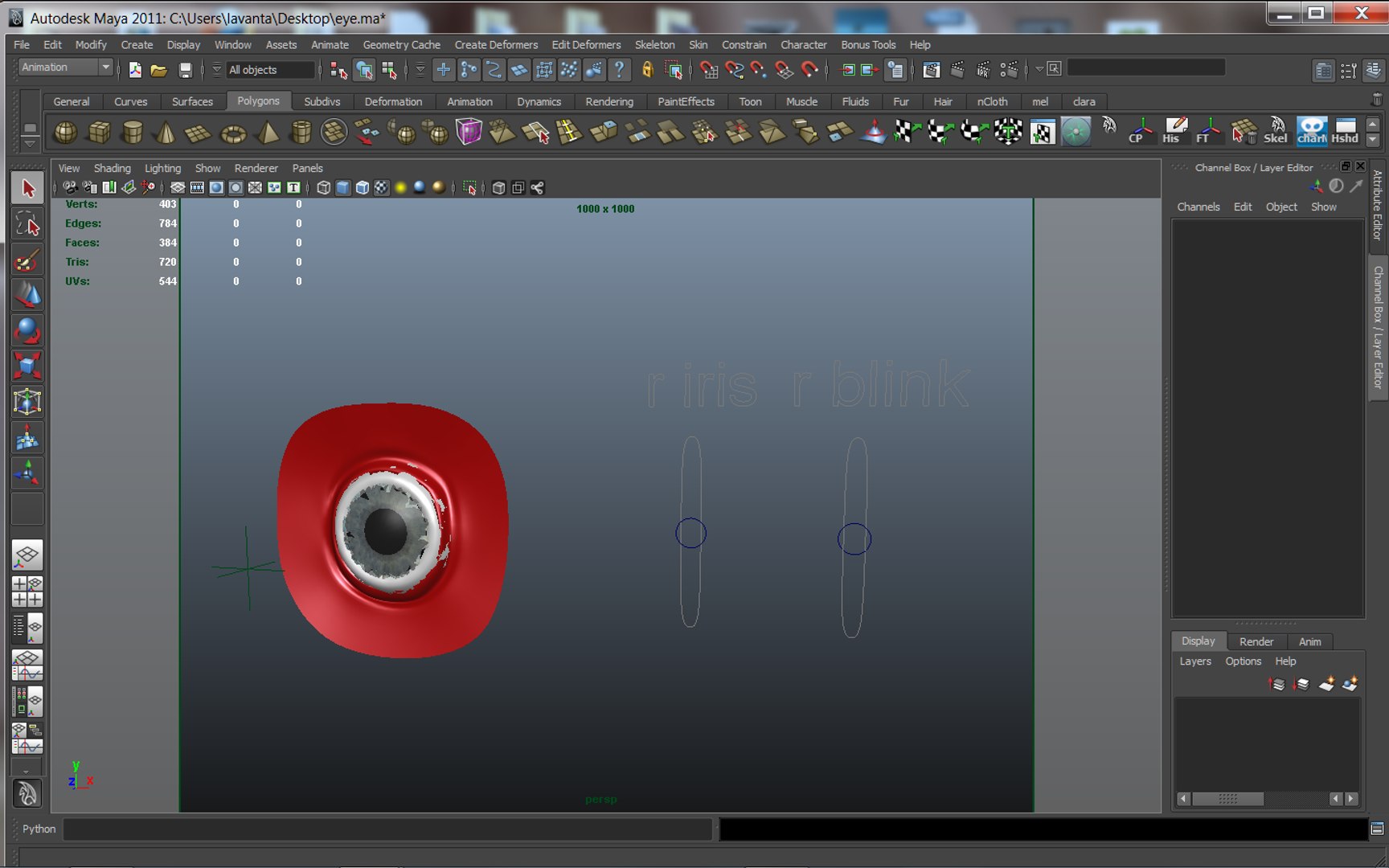Screen dimensions: 1389x868
Task: Create a new display layer icon
Action: click(1326, 684)
